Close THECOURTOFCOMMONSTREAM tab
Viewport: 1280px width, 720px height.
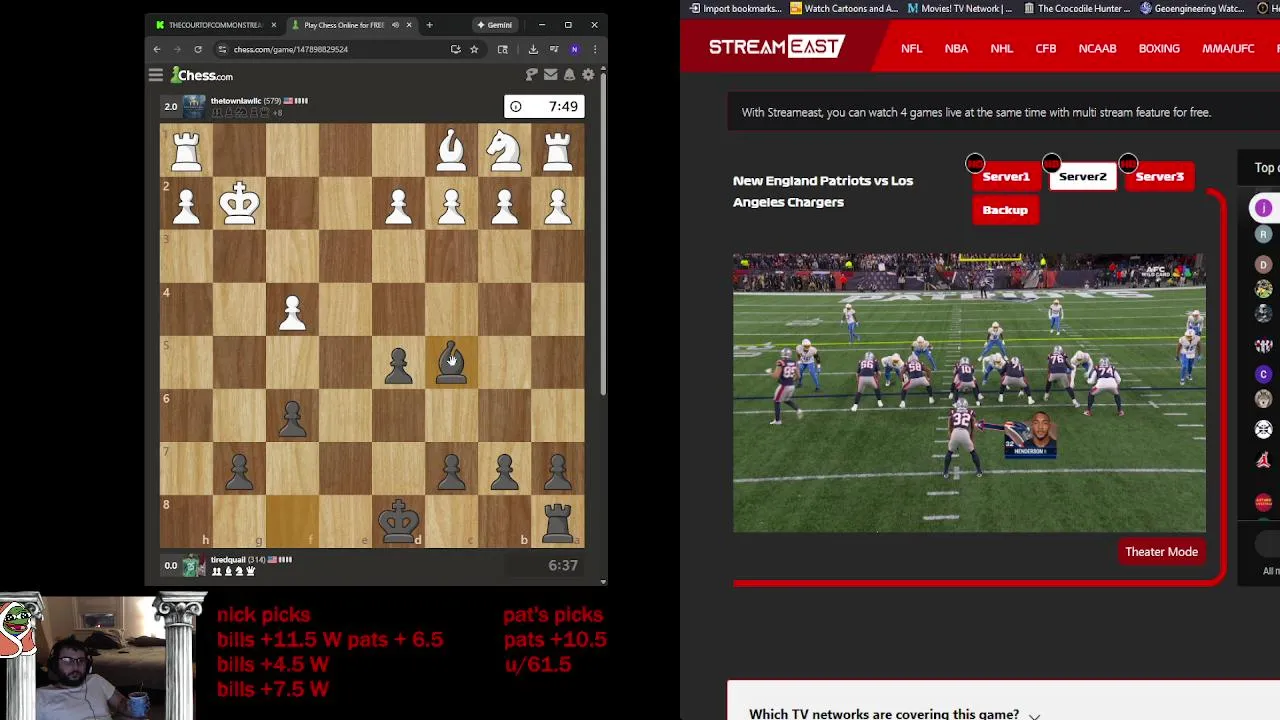273,25
